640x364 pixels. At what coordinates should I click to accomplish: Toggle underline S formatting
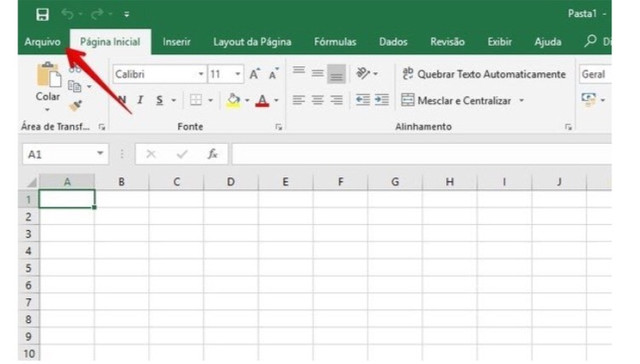pyautogui.click(x=160, y=100)
